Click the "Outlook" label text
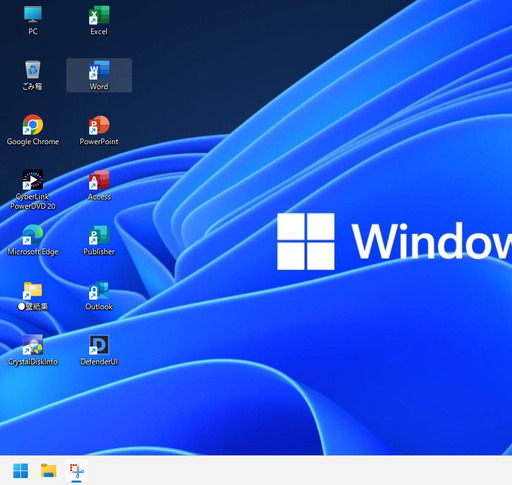The width and height of the screenshot is (512, 485). click(x=99, y=306)
